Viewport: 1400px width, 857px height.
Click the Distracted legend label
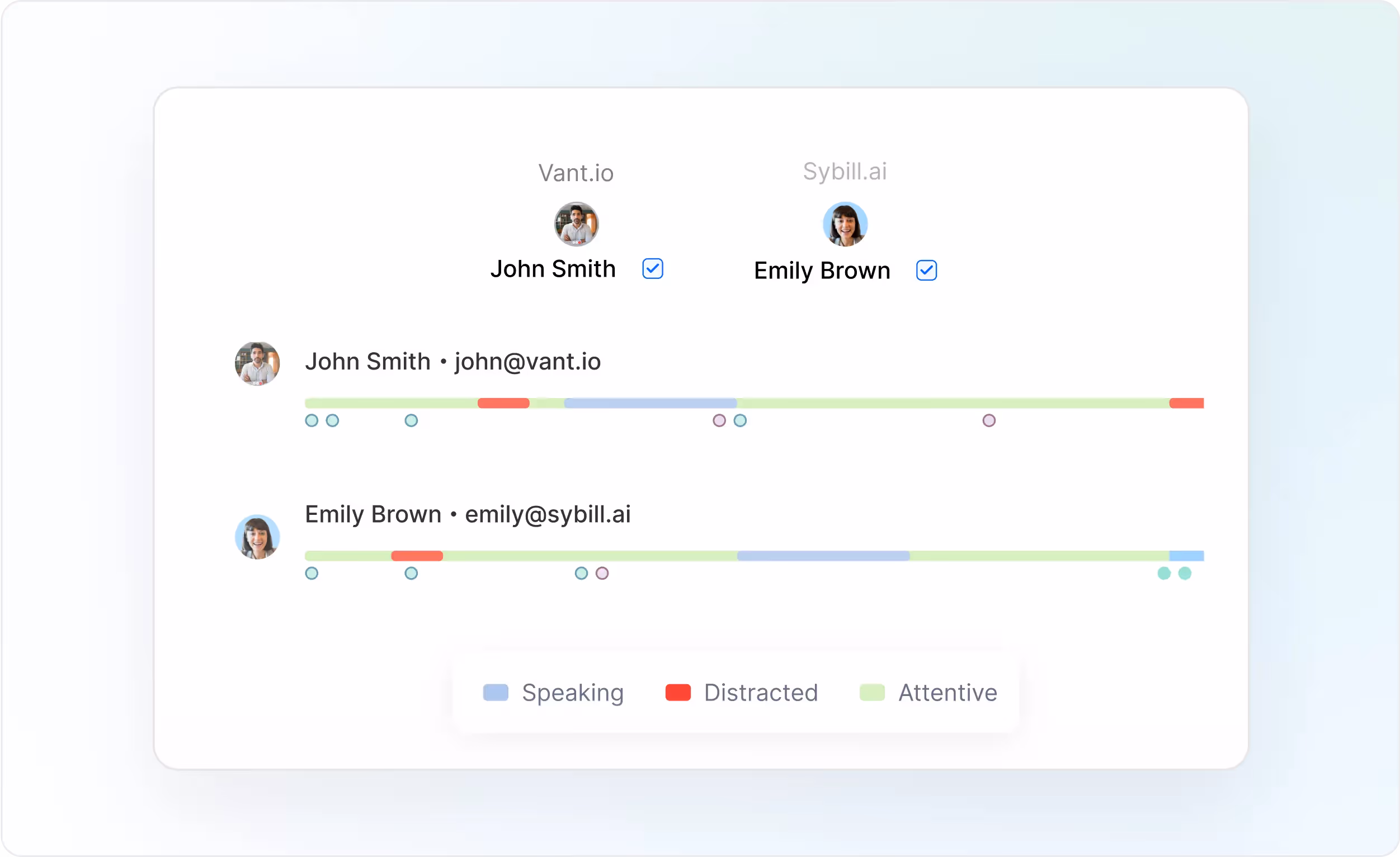761,693
